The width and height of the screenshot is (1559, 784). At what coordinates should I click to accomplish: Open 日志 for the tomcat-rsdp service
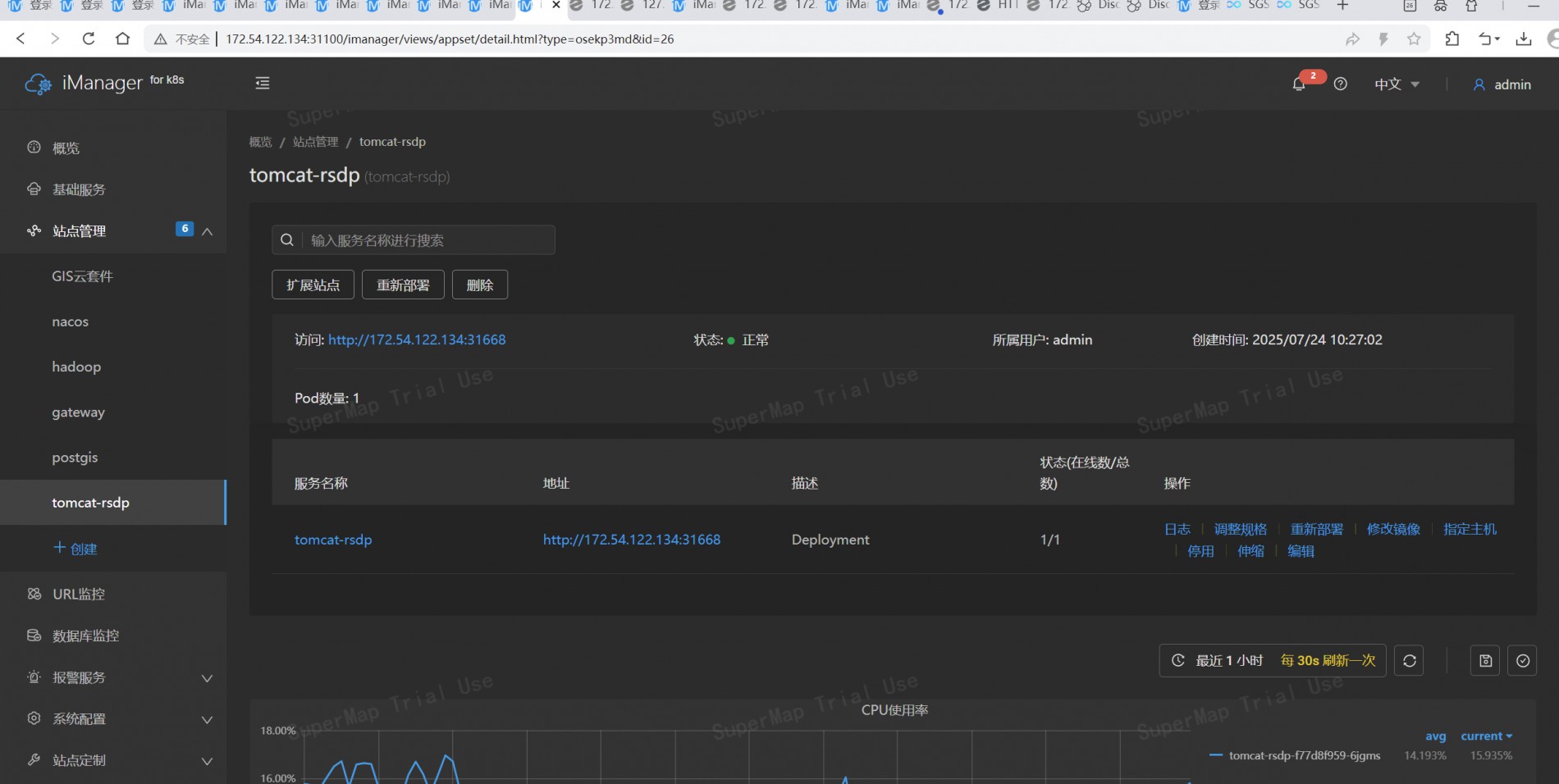click(x=1177, y=529)
